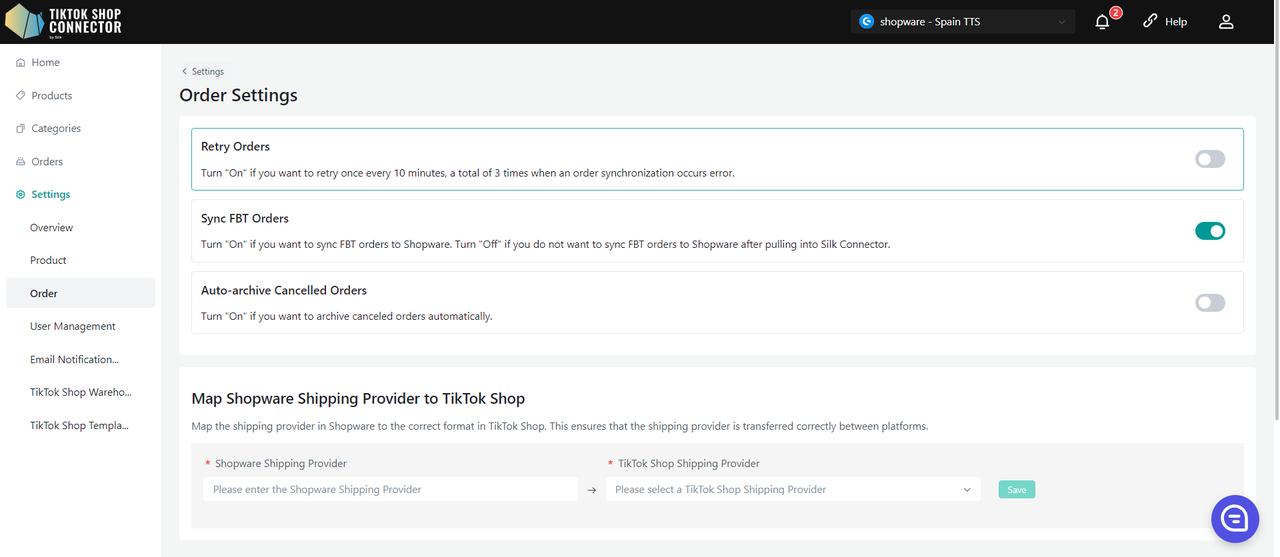Click the Help link icon
1280x557 pixels.
pos(1150,21)
